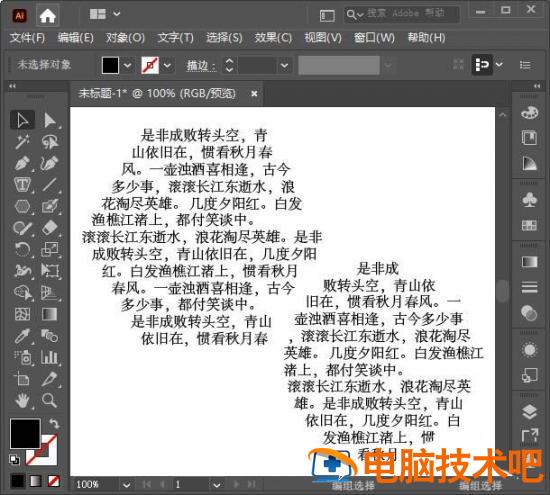
Task: Select the Lasso tool
Action: (x=50, y=142)
